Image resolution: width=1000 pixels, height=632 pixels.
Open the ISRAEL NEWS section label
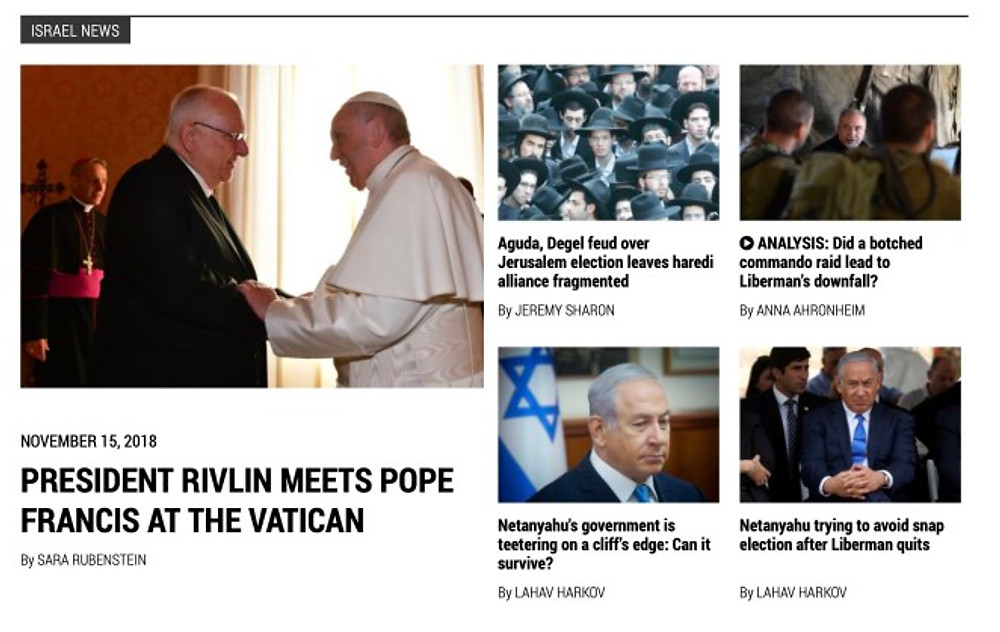pyautogui.click(x=75, y=31)
